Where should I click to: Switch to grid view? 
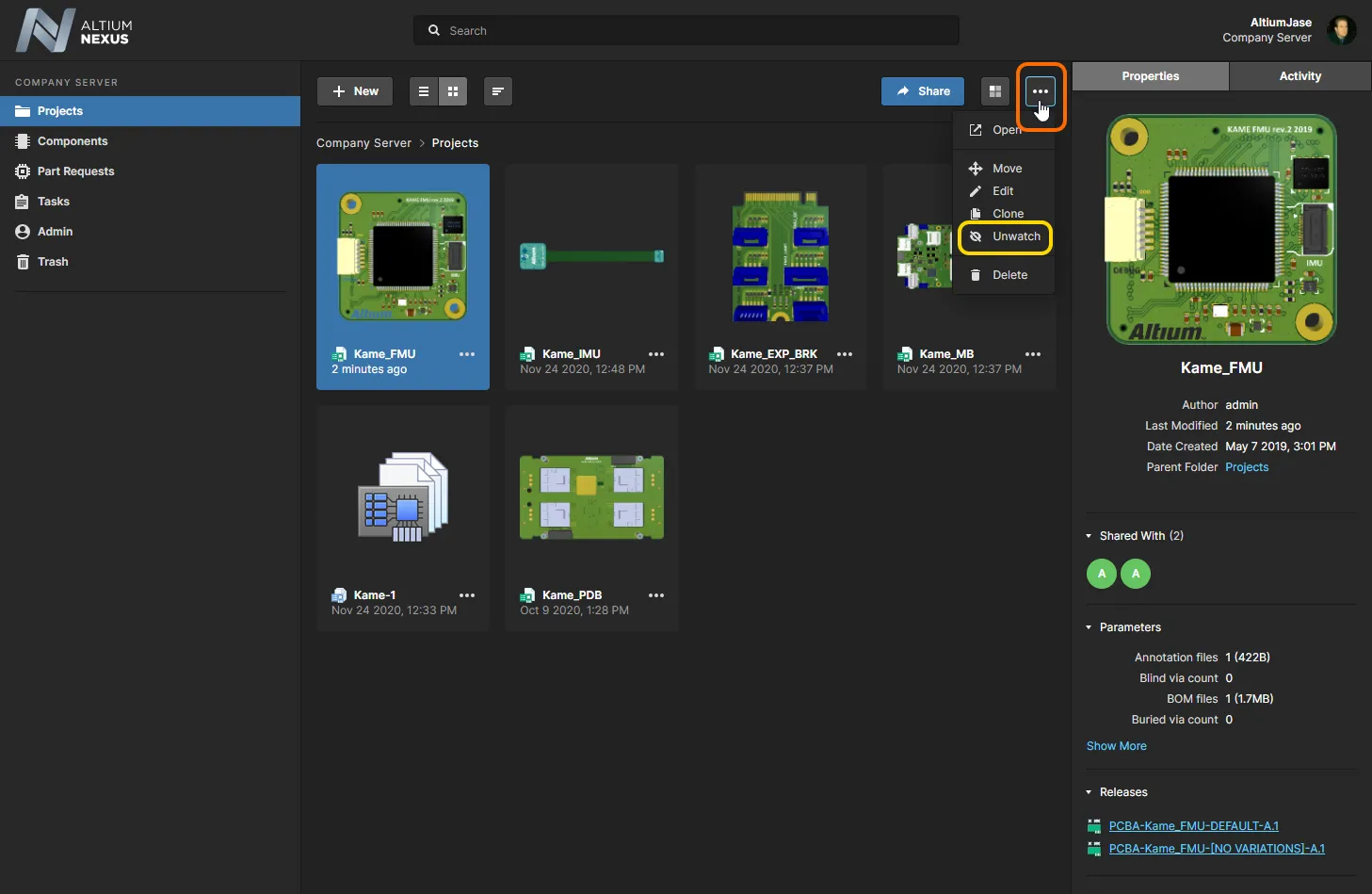point(453,91)
